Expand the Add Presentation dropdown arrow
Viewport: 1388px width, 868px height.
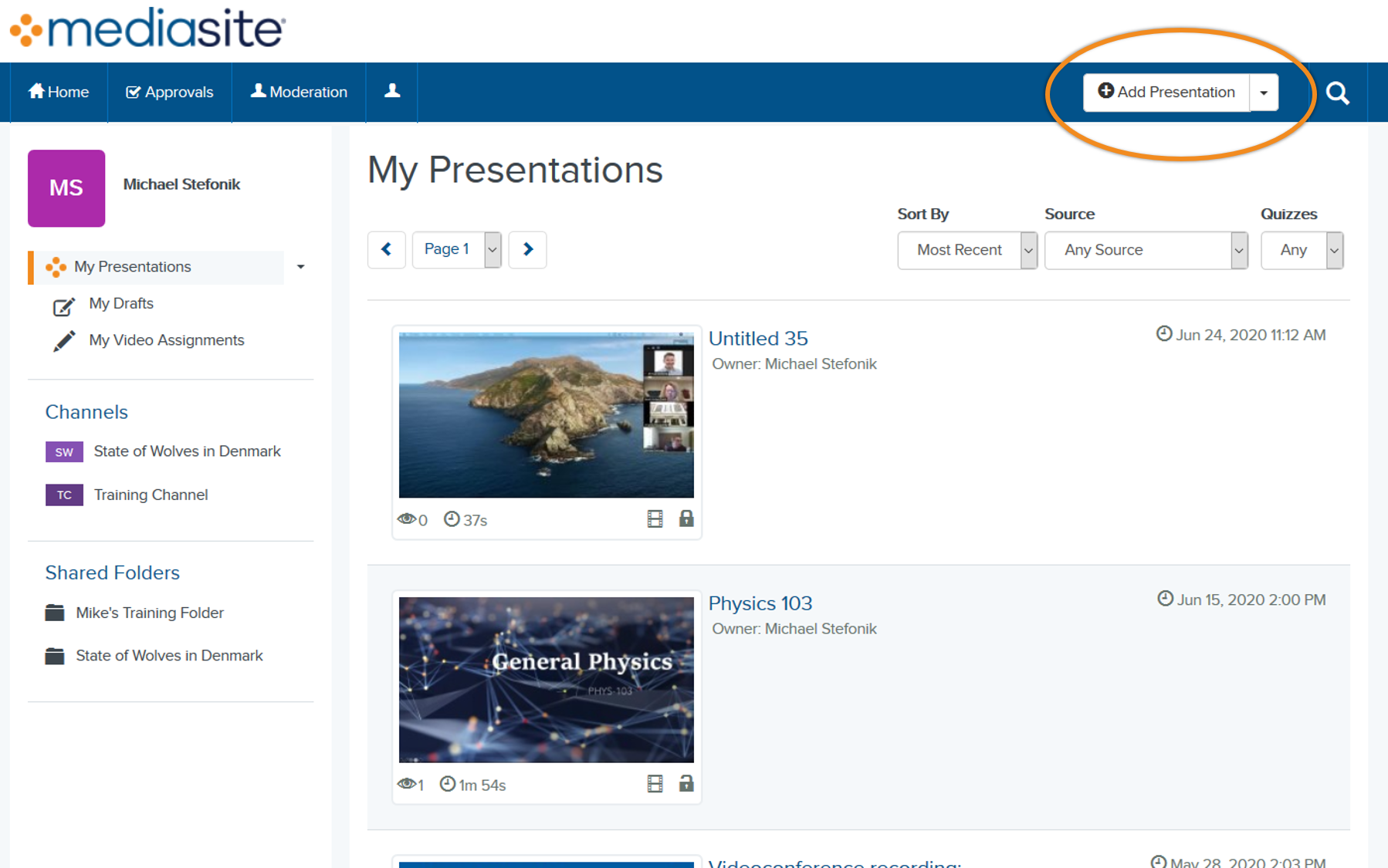(1264, 92)
